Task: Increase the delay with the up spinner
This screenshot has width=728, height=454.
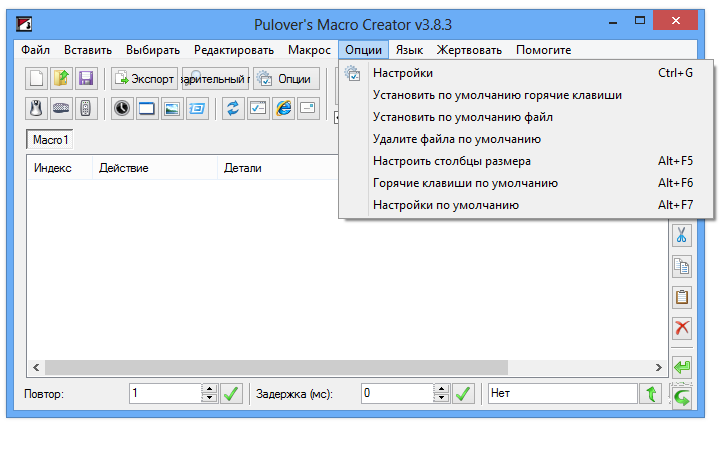Action: 442,389
